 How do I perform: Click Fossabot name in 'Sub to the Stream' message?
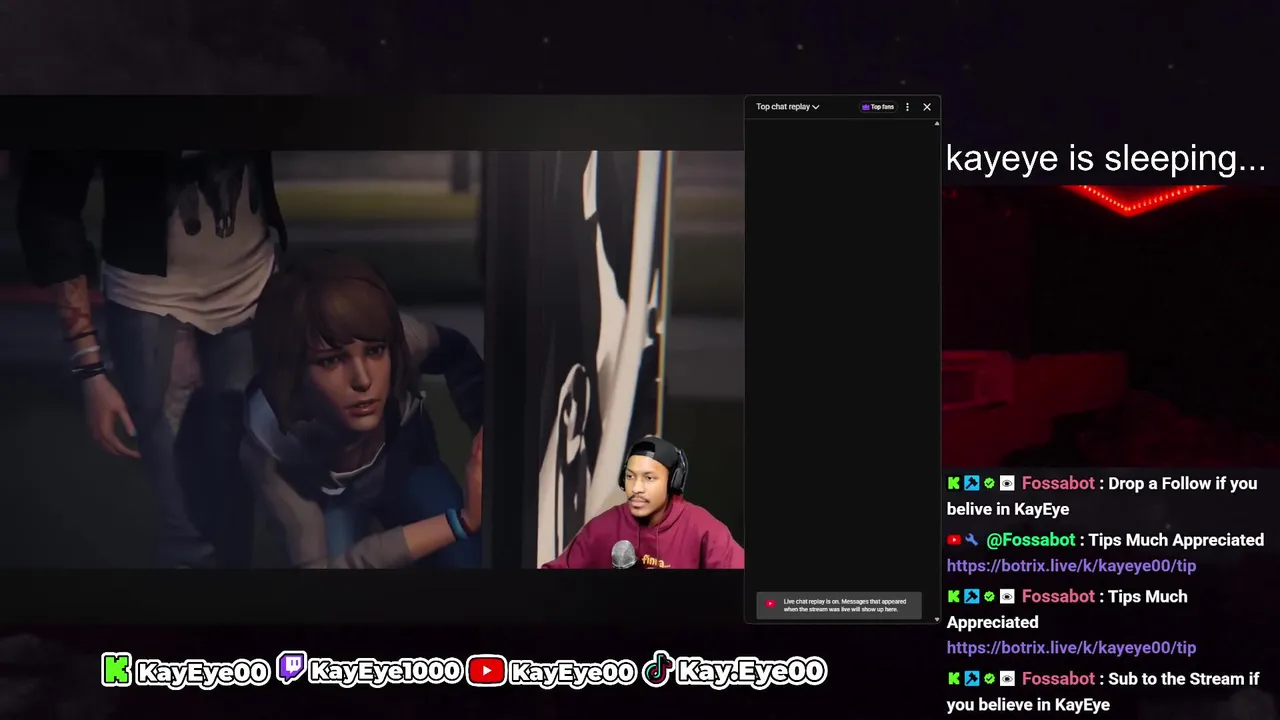click(x=1058, y=680)
